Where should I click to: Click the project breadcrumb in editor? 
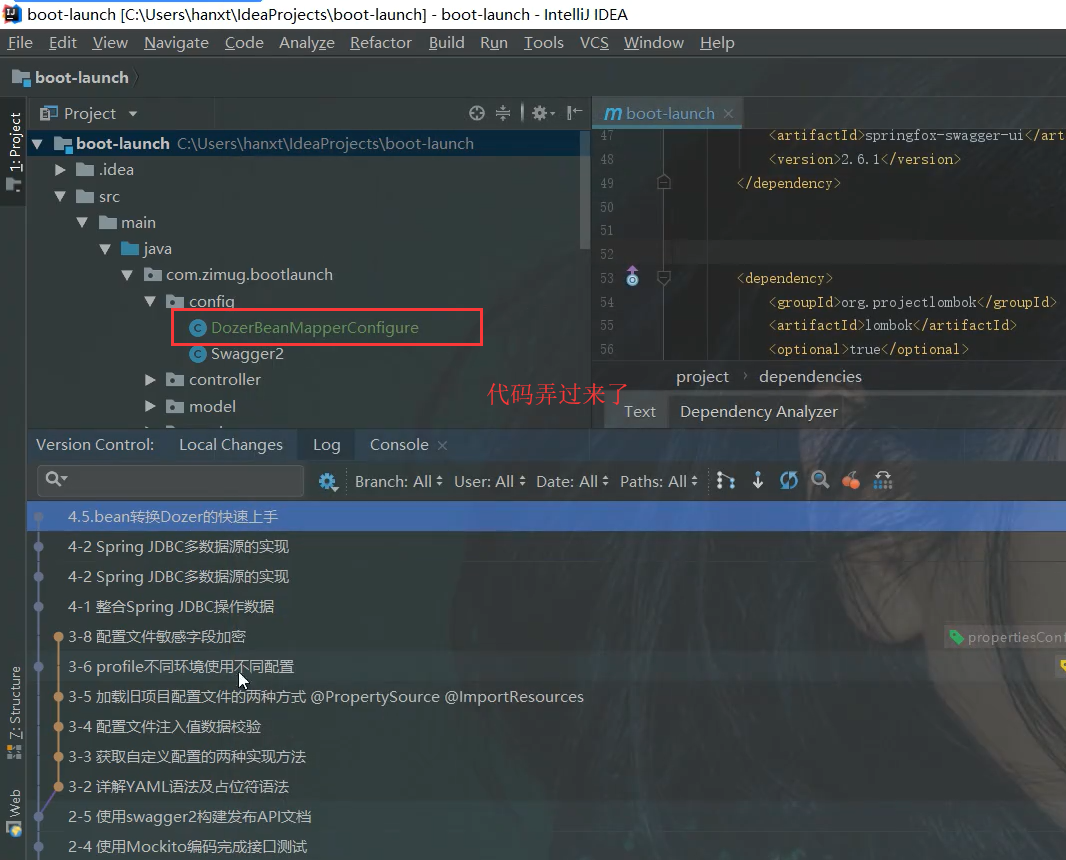click(702, 377)
